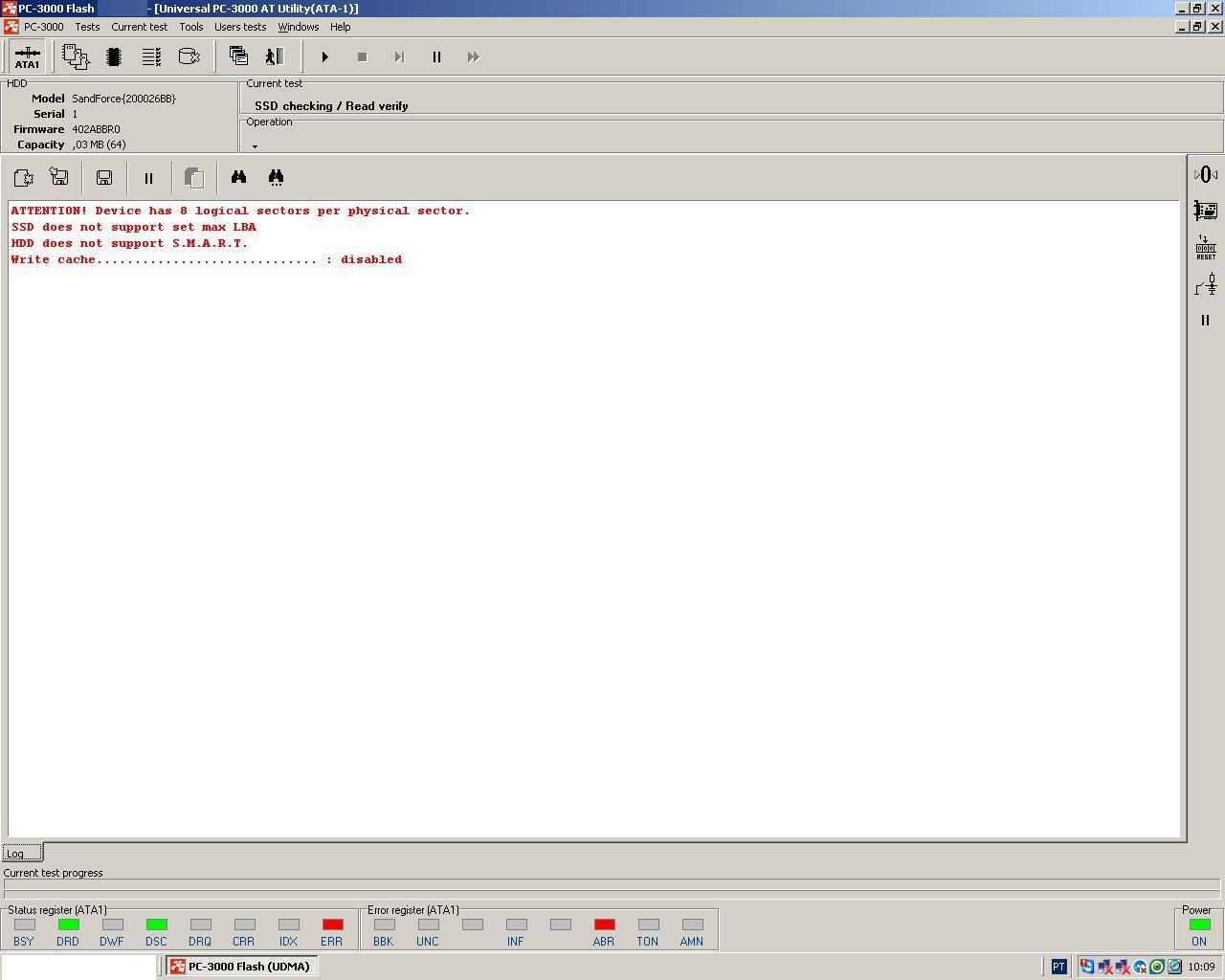Click the BSY status indicator

(24, 924)
